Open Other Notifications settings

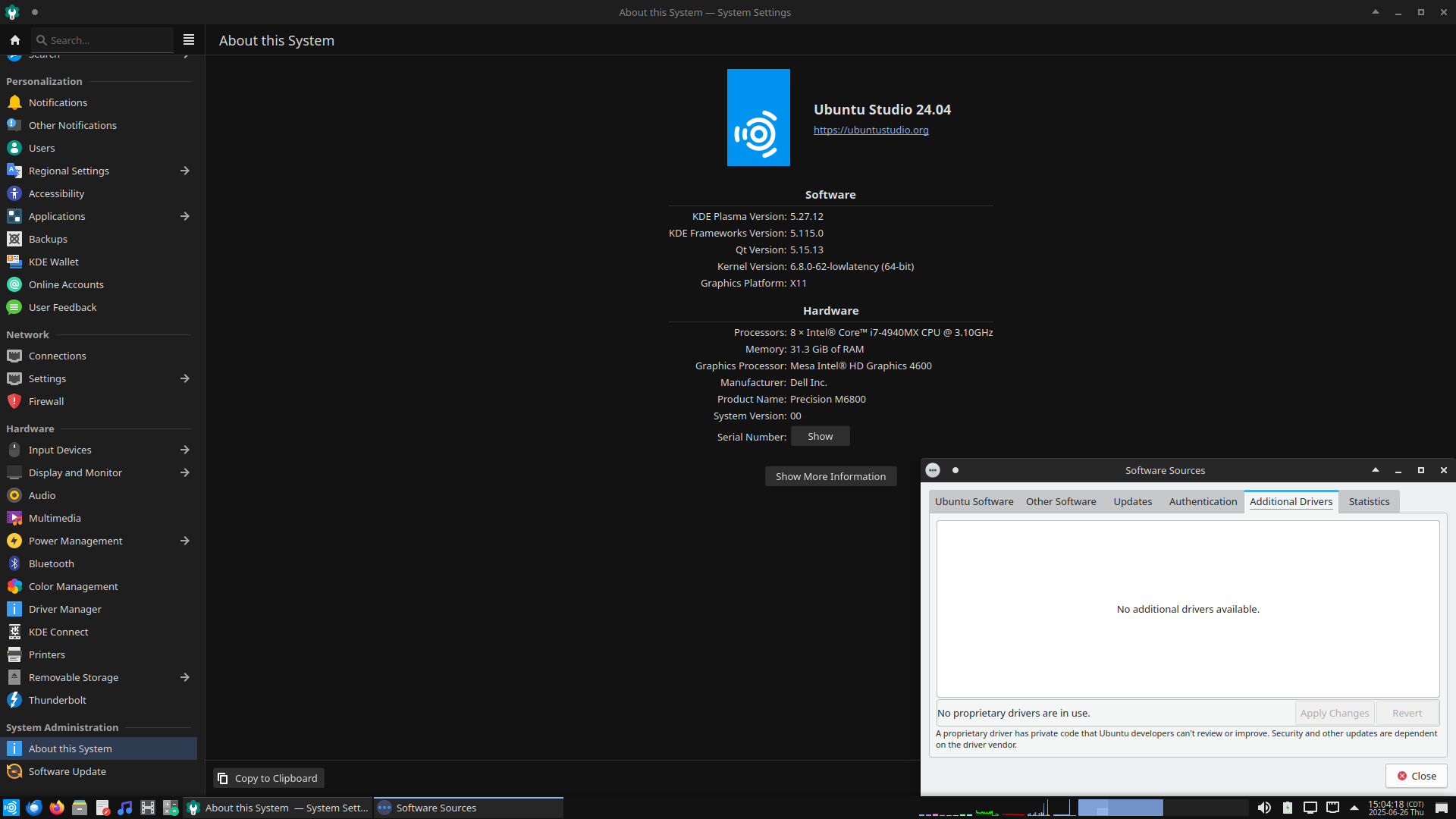point(99,125)
